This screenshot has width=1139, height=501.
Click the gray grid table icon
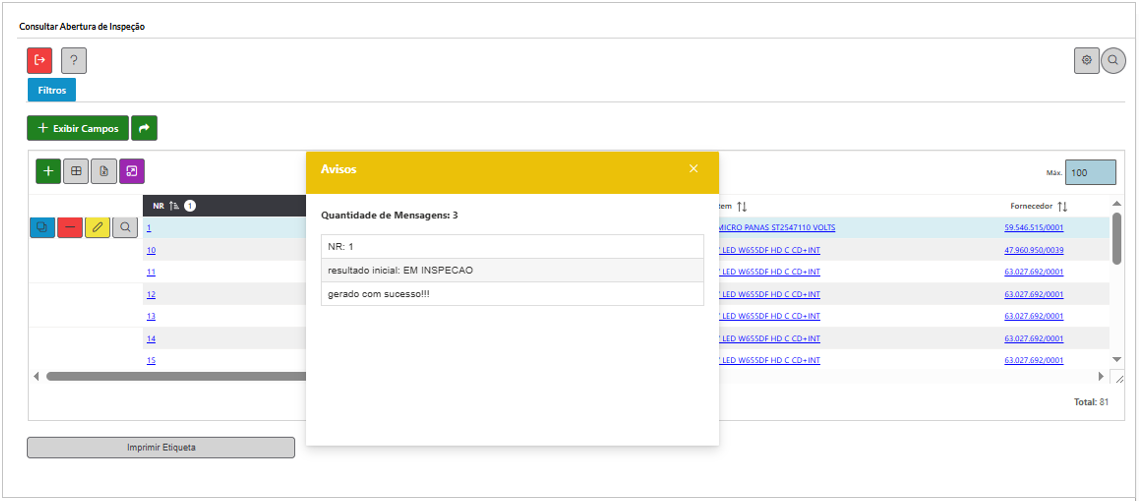[x=76, y=172]
